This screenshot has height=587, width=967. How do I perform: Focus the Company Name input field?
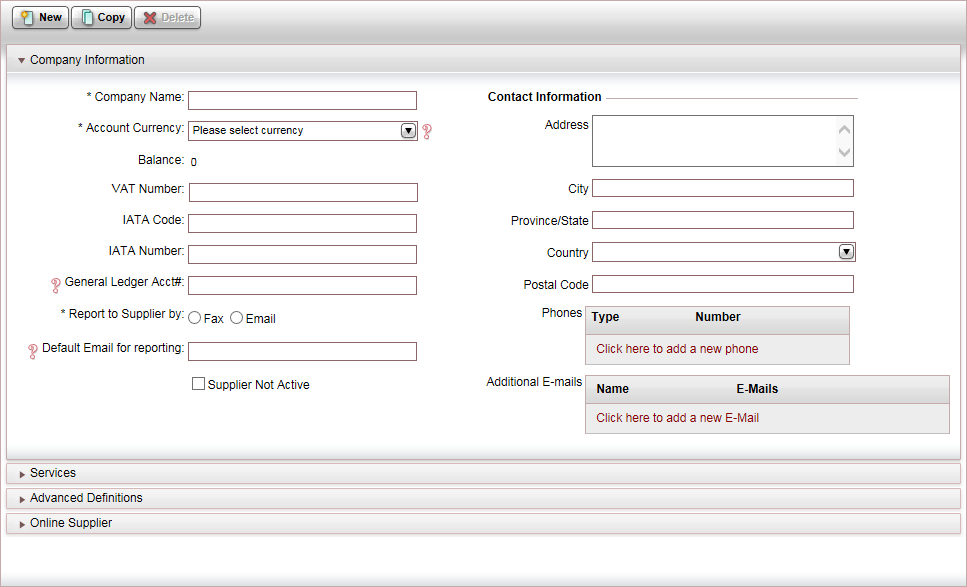(302, 100)
